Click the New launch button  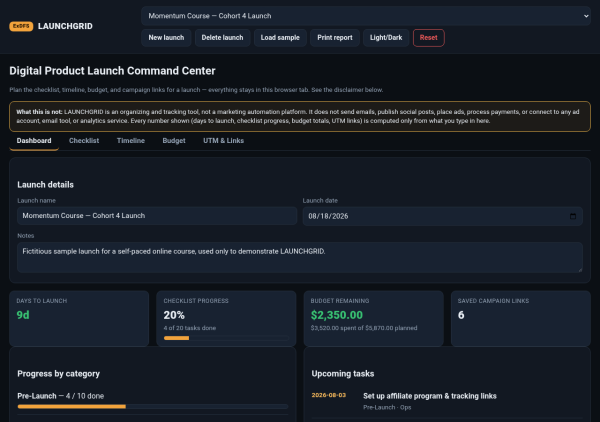pos(166,38)
